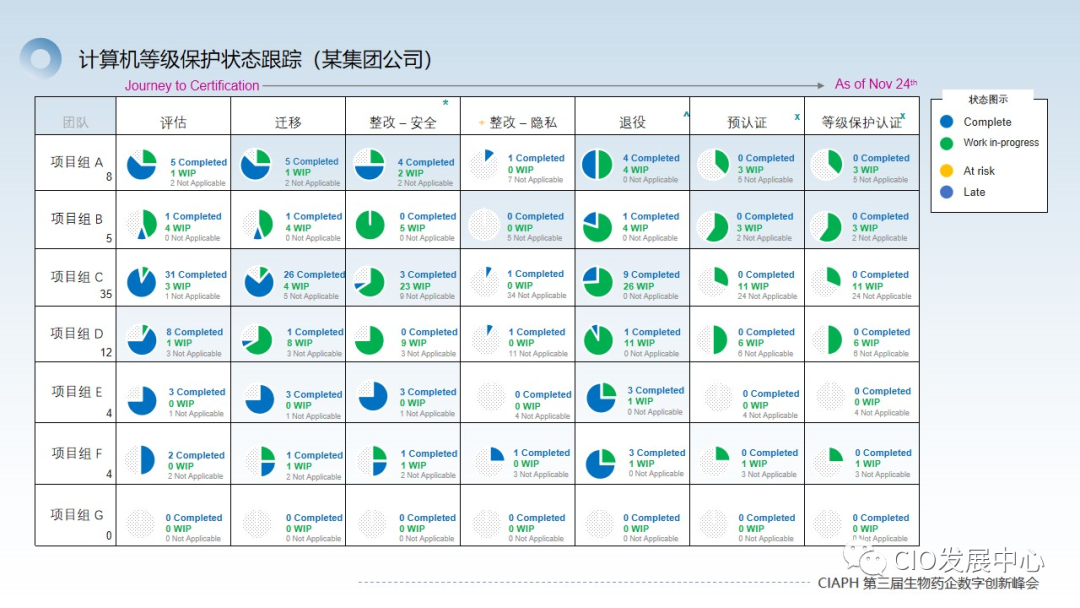1080x608 pixels.
Task: Click the 状态图示 legend title
Action: click(988, 99)
